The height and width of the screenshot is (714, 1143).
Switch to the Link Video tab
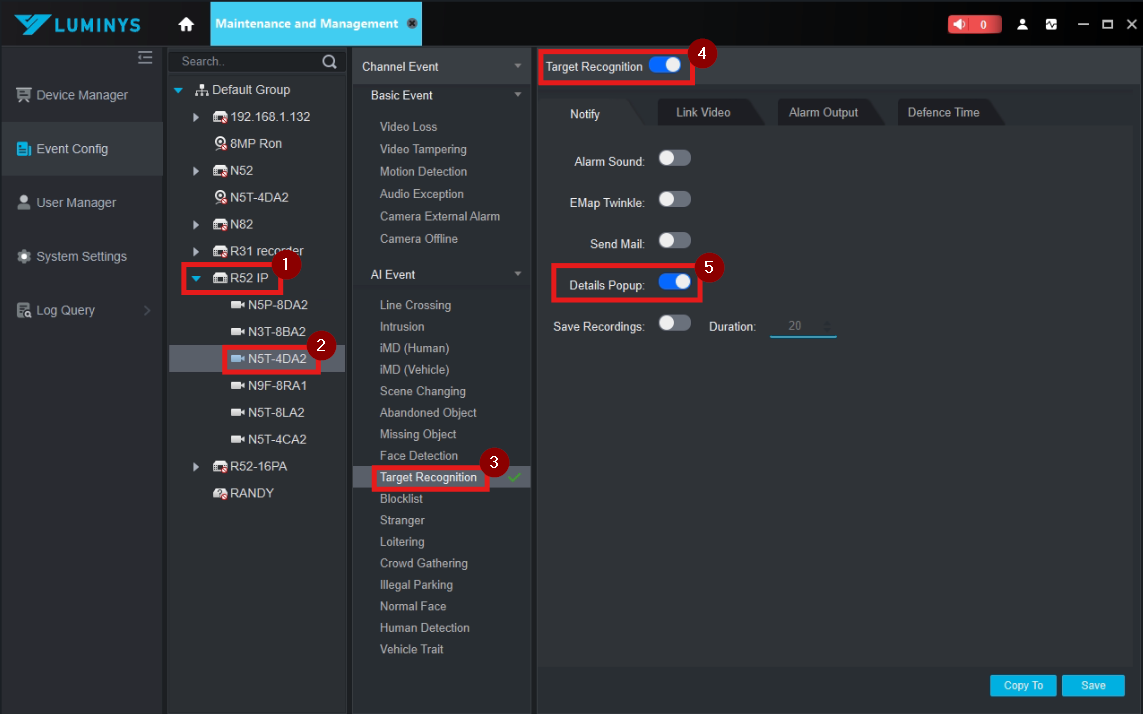(x=703, y=112)
